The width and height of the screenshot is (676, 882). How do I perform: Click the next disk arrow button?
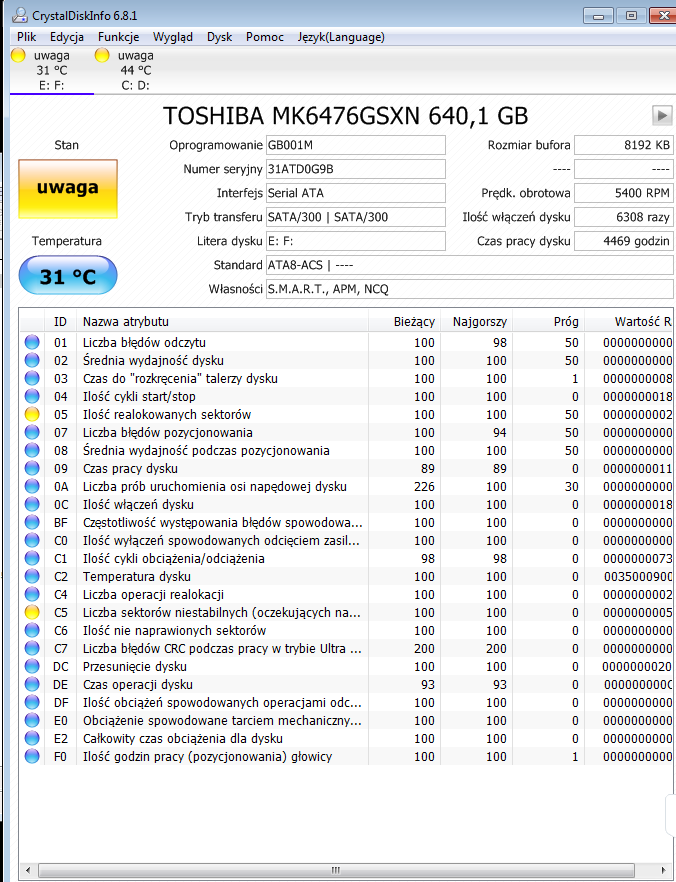click(x=662, y=116)
